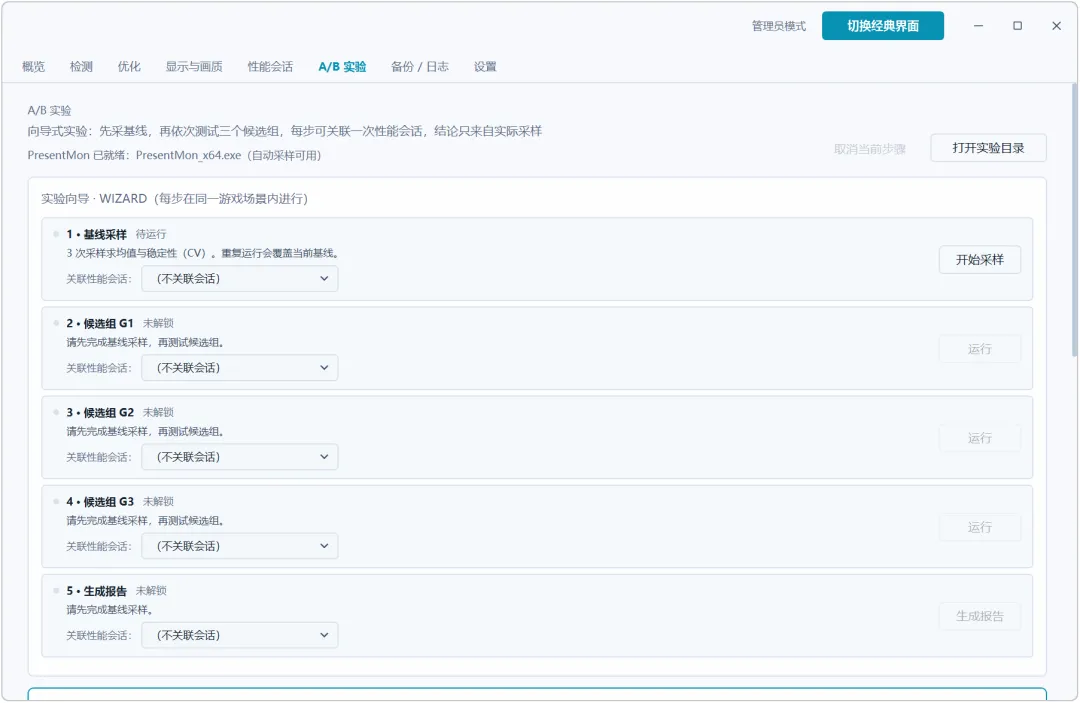The image size is (1080, 703).
Task: Open 关联性能会话 dropdown for 候选组 G2
Action: 240,457
